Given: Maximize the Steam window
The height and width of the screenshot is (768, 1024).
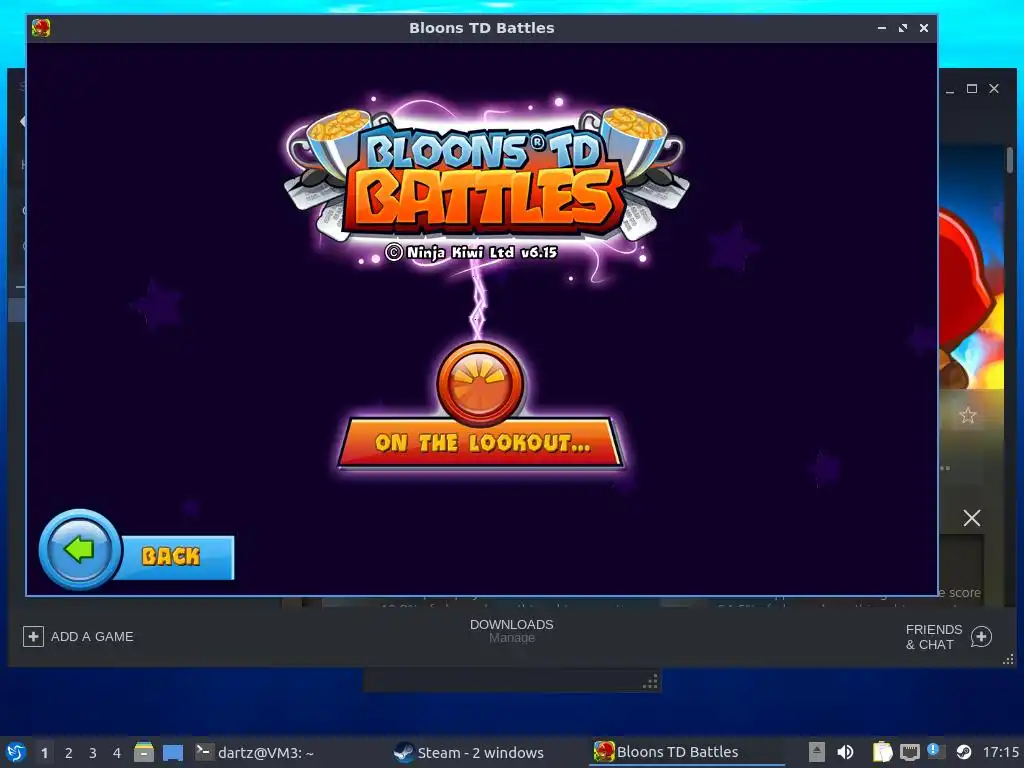Looking at the screenshot, I should point(972,89).
